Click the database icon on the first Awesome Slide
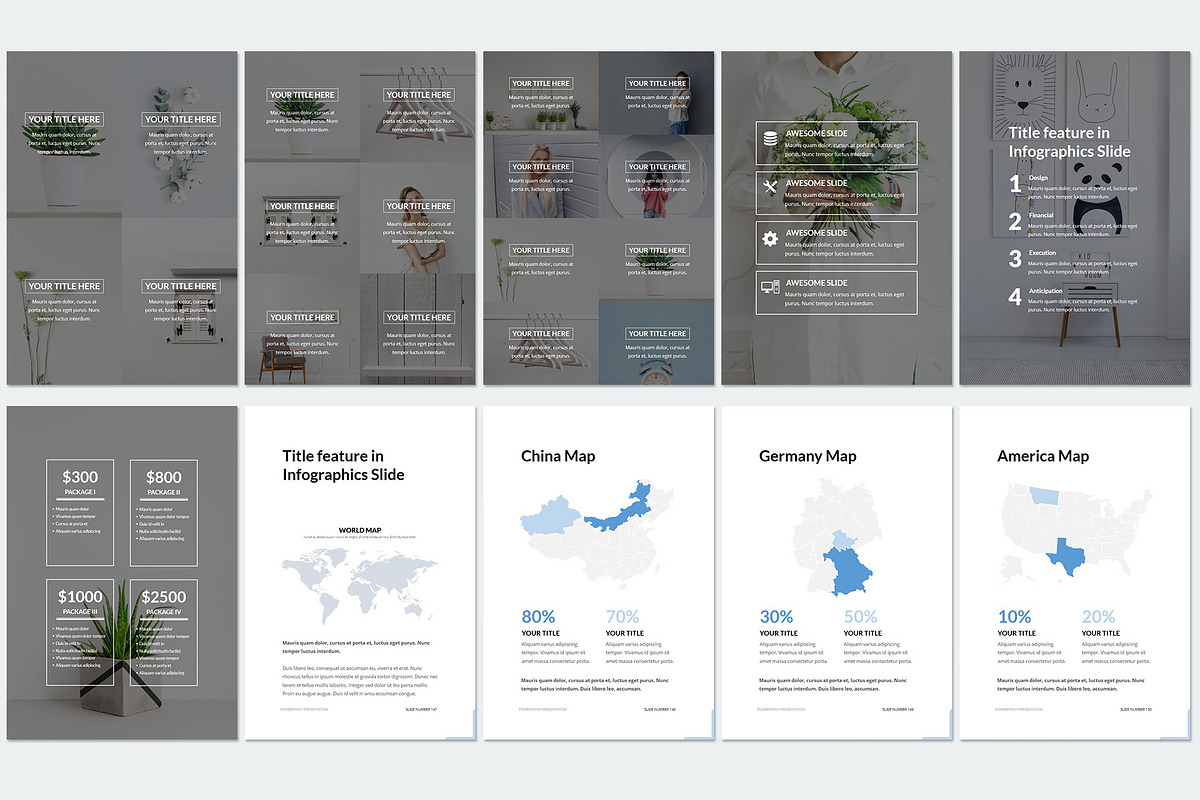 tap(769, 139)
